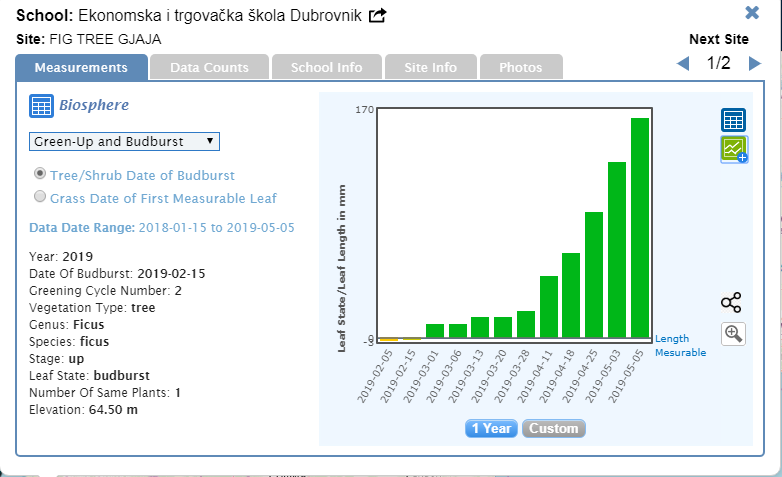Click the add-to-plot green chart icon
The width and height of the screenshot is (782, 477).
point(734,150)
